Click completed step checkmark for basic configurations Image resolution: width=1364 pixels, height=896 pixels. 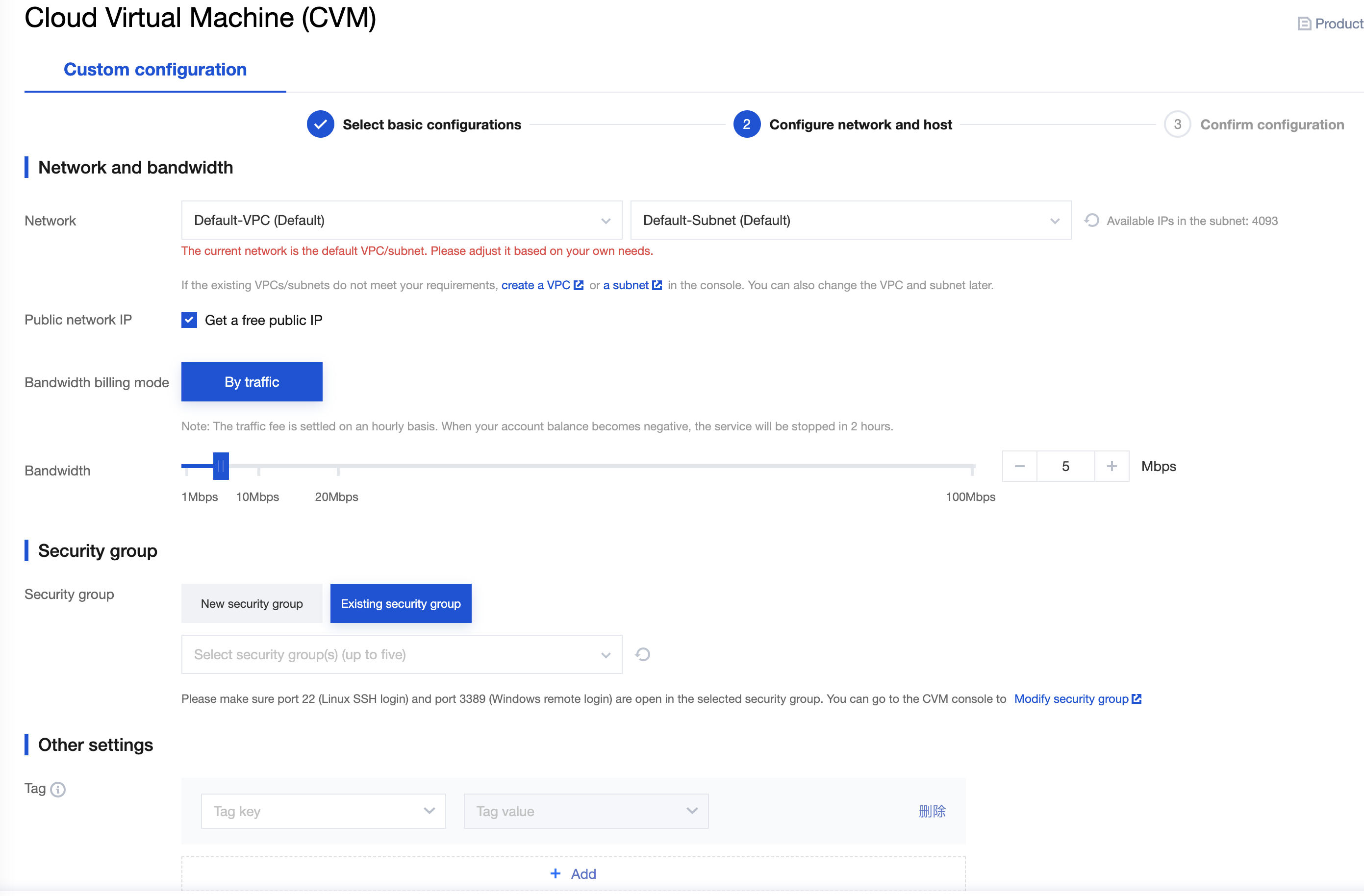point(320,124)
